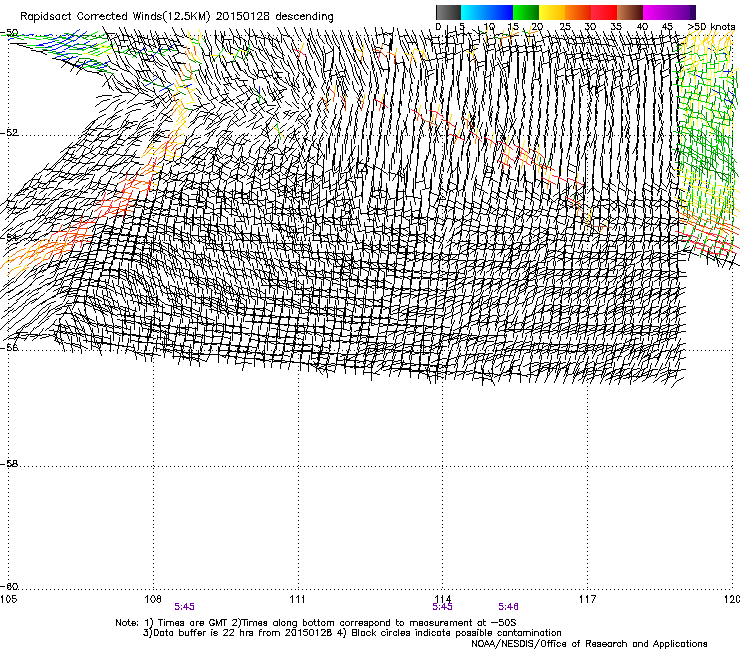
Task: Click the '>50 knots' legend label
Action: point(711,26)
